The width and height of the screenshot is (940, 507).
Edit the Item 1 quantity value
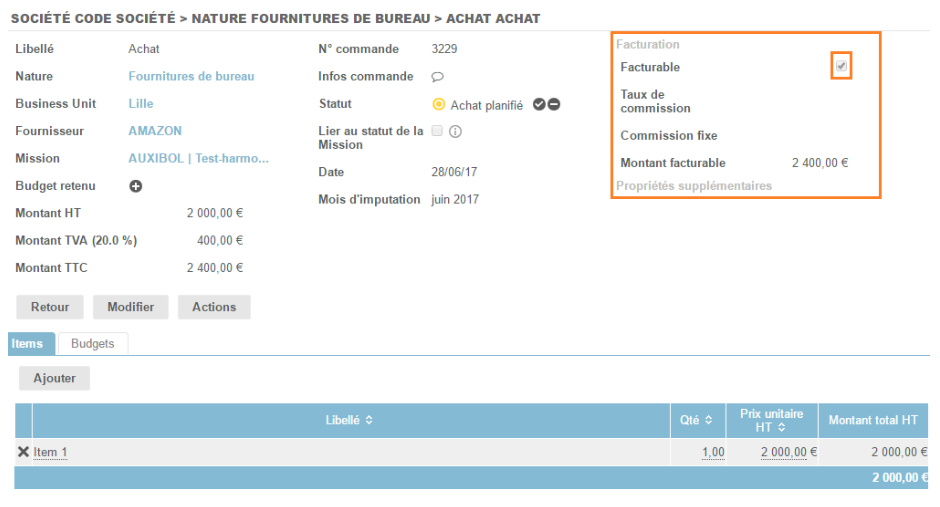click(712, 452)
